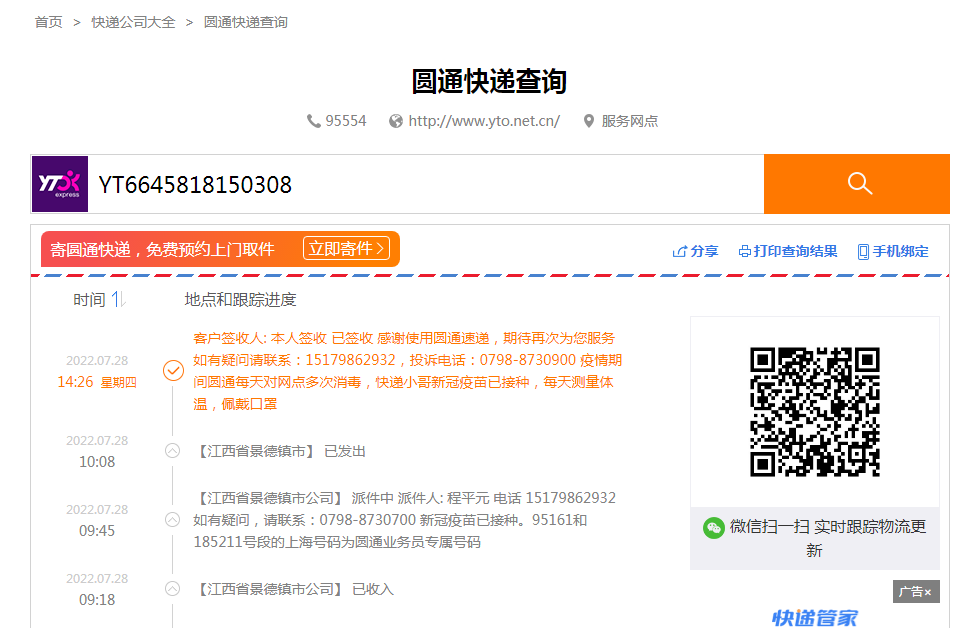
Task: Click the 【江西省景德镇市公司】已收入 entry
Action: pyautogui.click(x=293, y=589)
